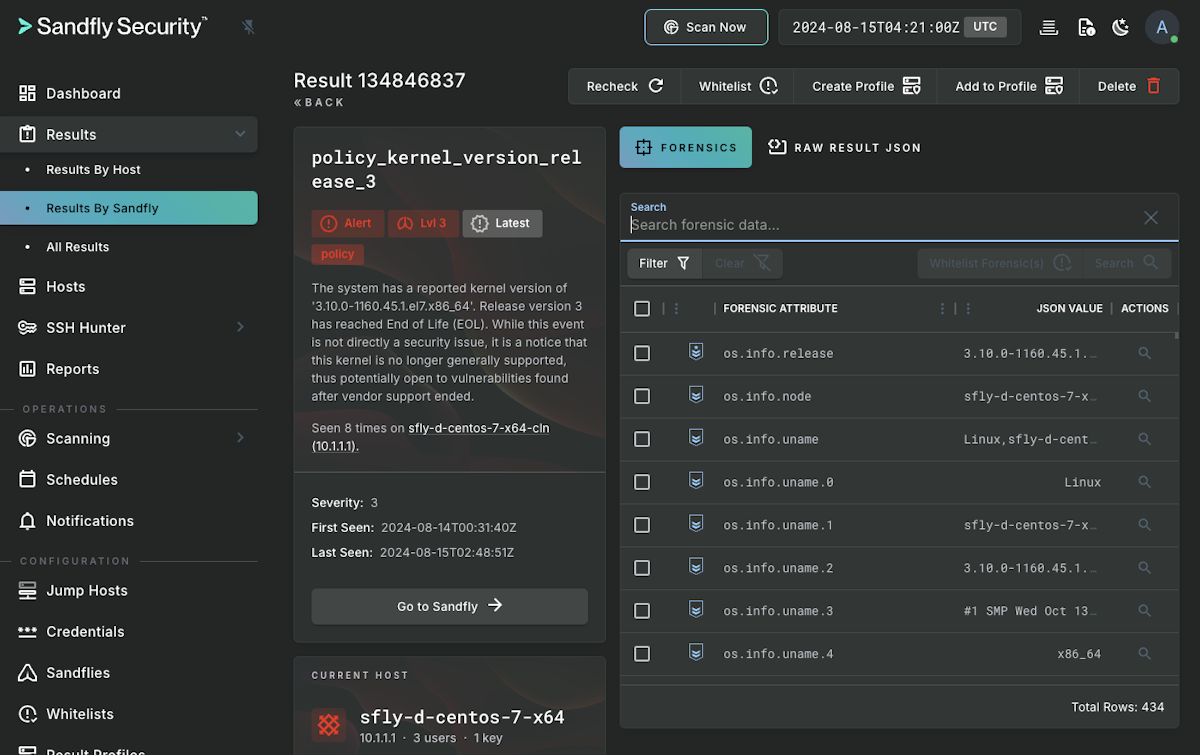This screenshot has width=1200, height=755.
Task: Check the os.info.node row checkbox
Action: (642, 396)
